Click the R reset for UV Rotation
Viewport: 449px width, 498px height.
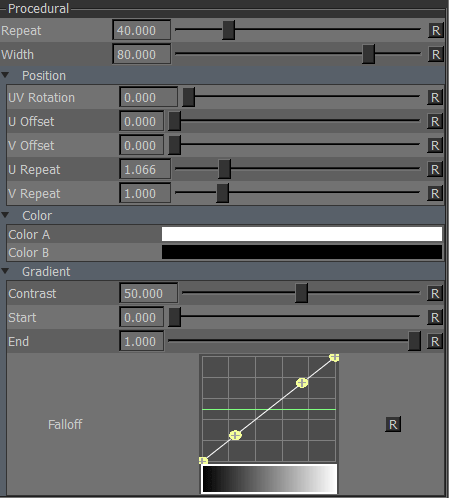click(x=435, y=98)
